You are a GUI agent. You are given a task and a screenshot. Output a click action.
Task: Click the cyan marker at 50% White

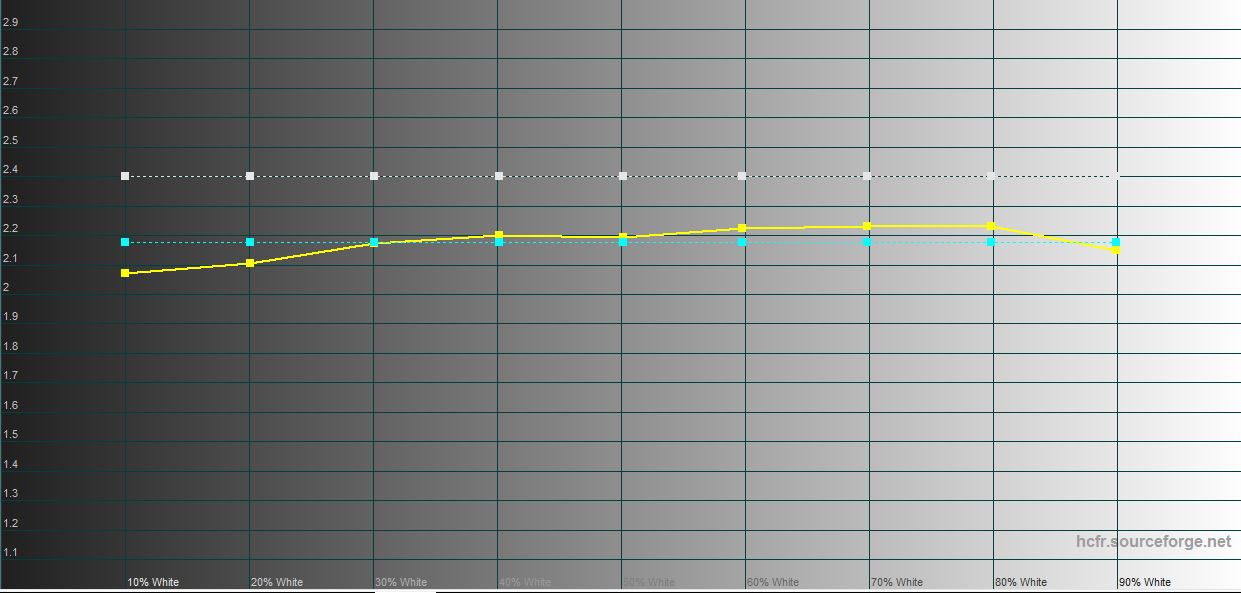tap(623, 242)
